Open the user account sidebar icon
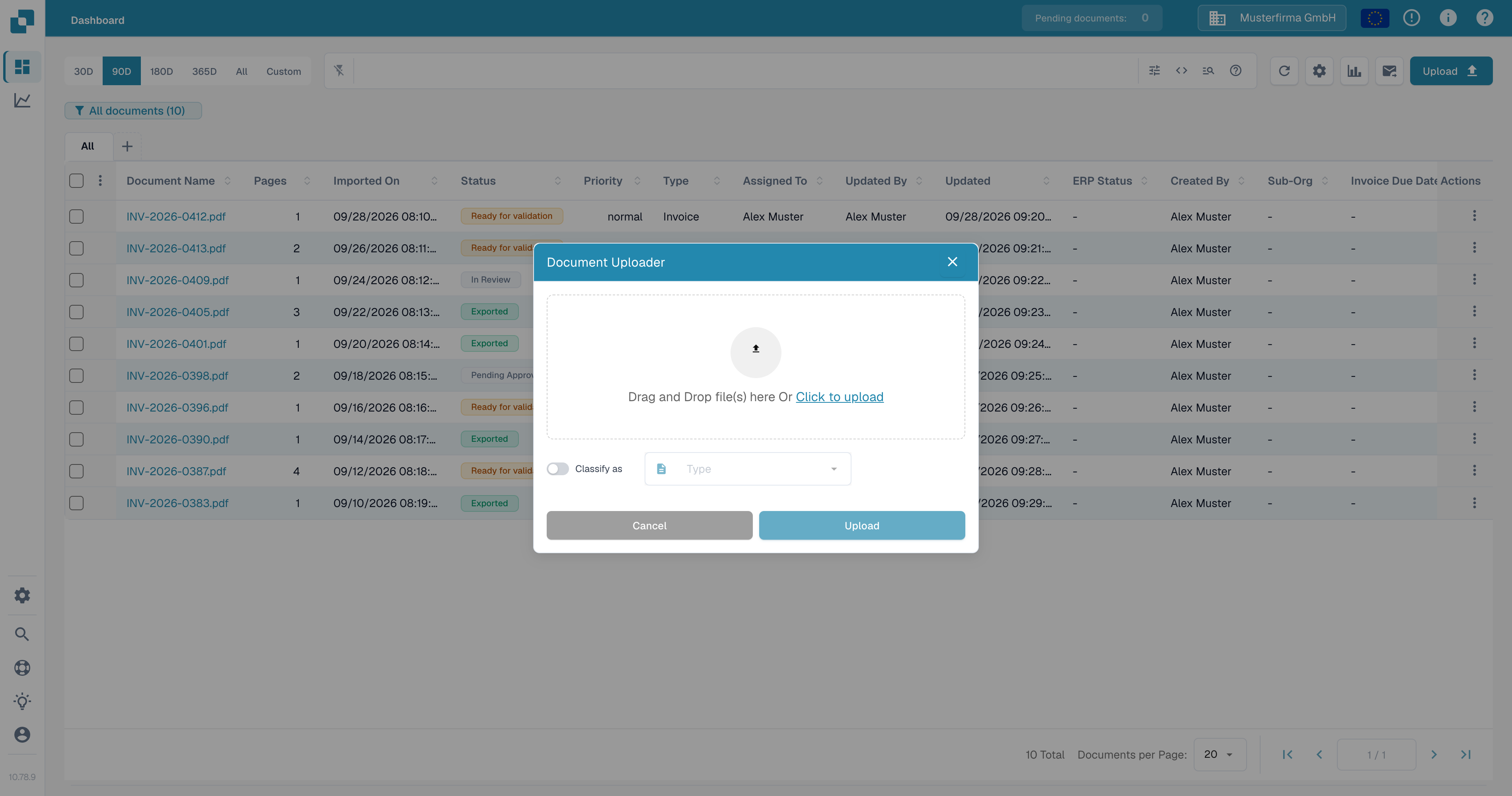Image resolution: width=1512 pixels, height=796 pixels. tap(22, 735)
